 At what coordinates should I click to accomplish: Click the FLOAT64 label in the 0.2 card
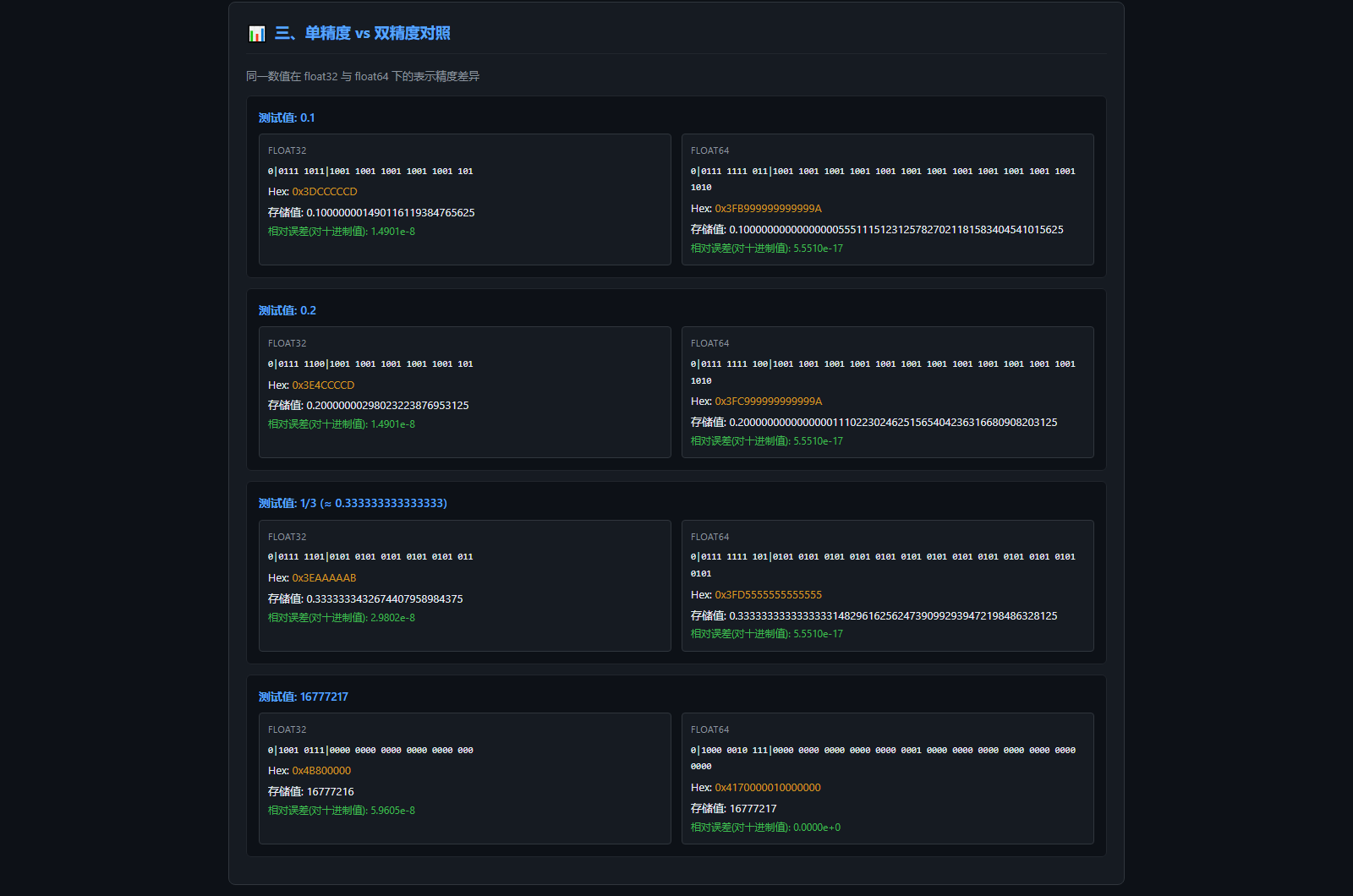click(709, 343)
